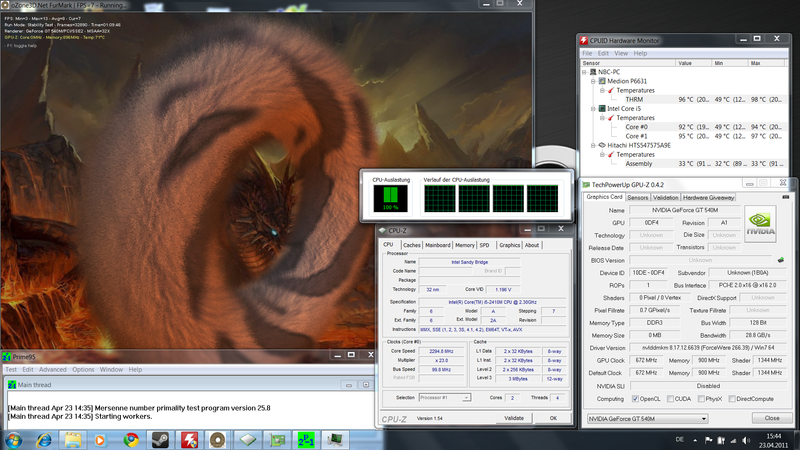Open Windows Explorer folder icon in taskbar
This screenshot has height=450, width=800.
point(73,439)
